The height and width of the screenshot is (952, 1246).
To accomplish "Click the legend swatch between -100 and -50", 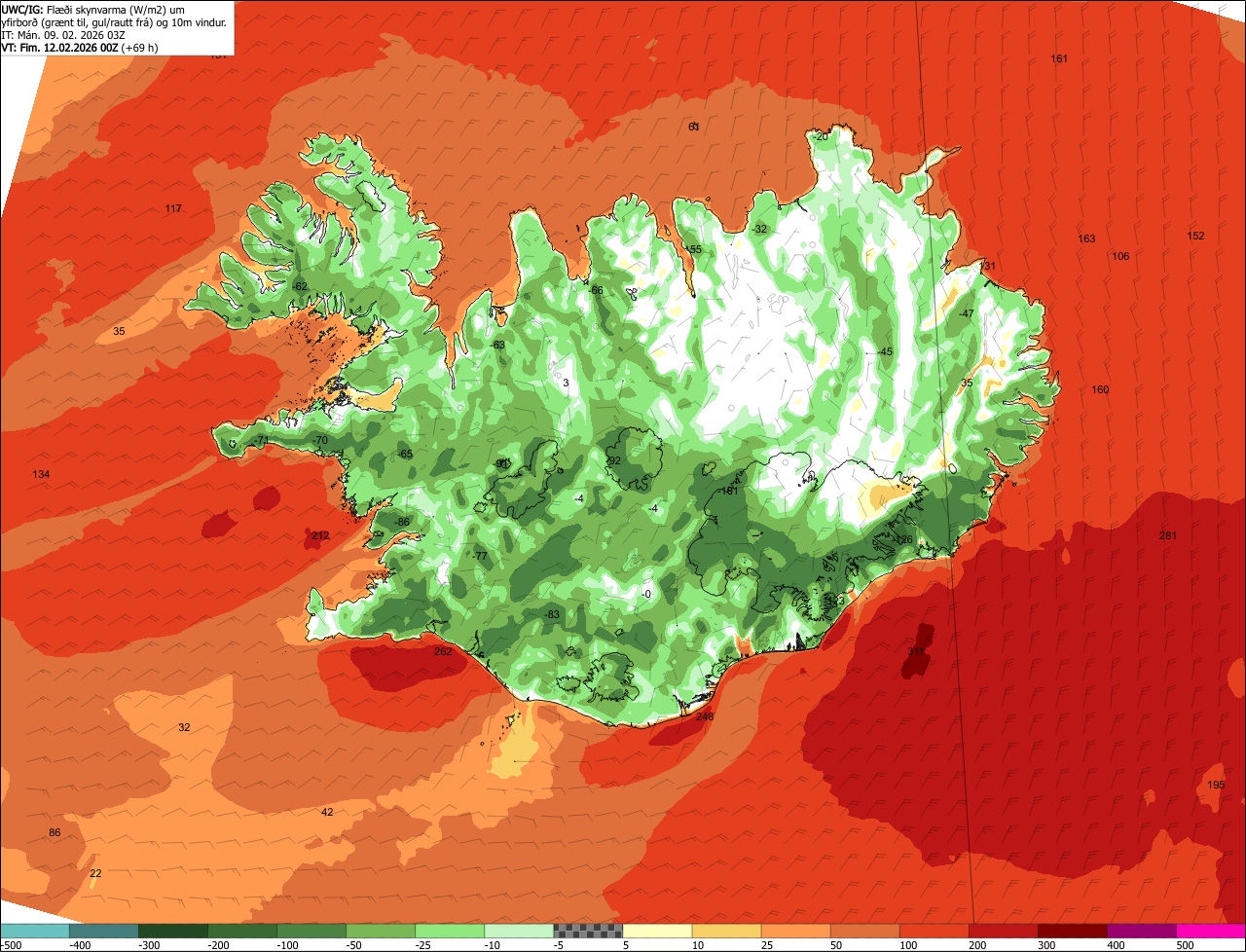I will click(x=311, y=931).
